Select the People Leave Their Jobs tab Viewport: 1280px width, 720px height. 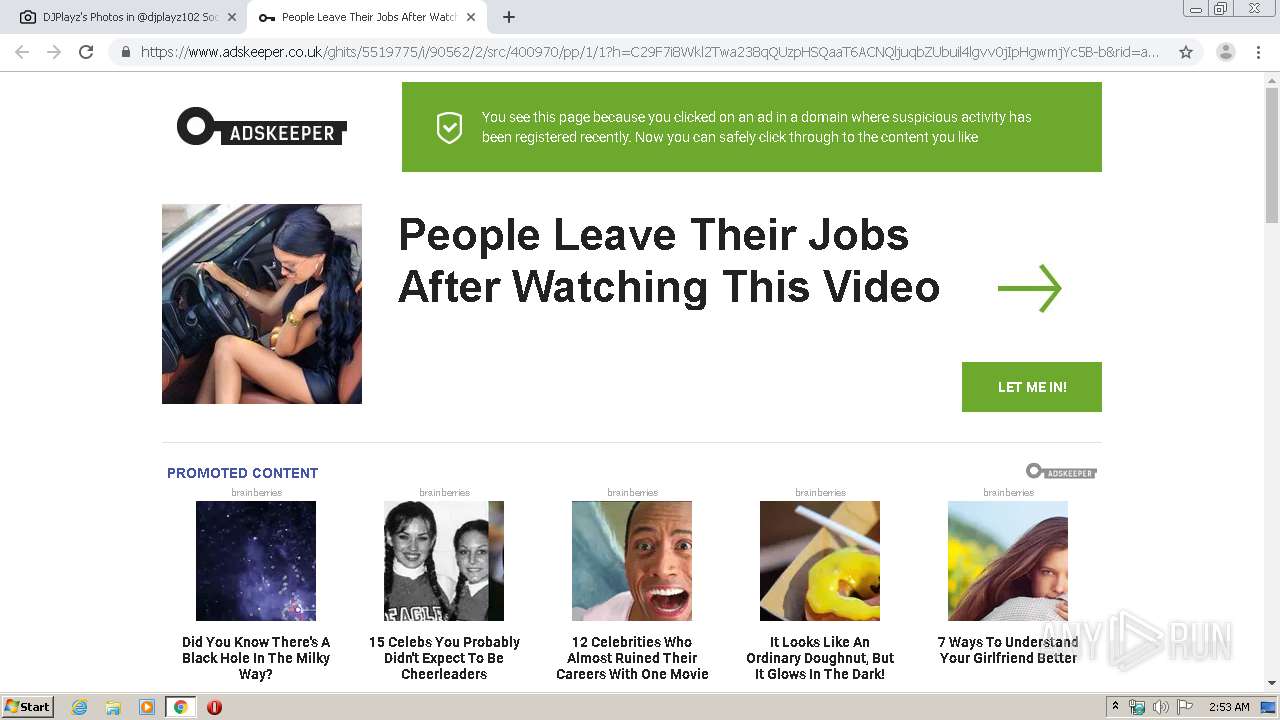[366, 17]
